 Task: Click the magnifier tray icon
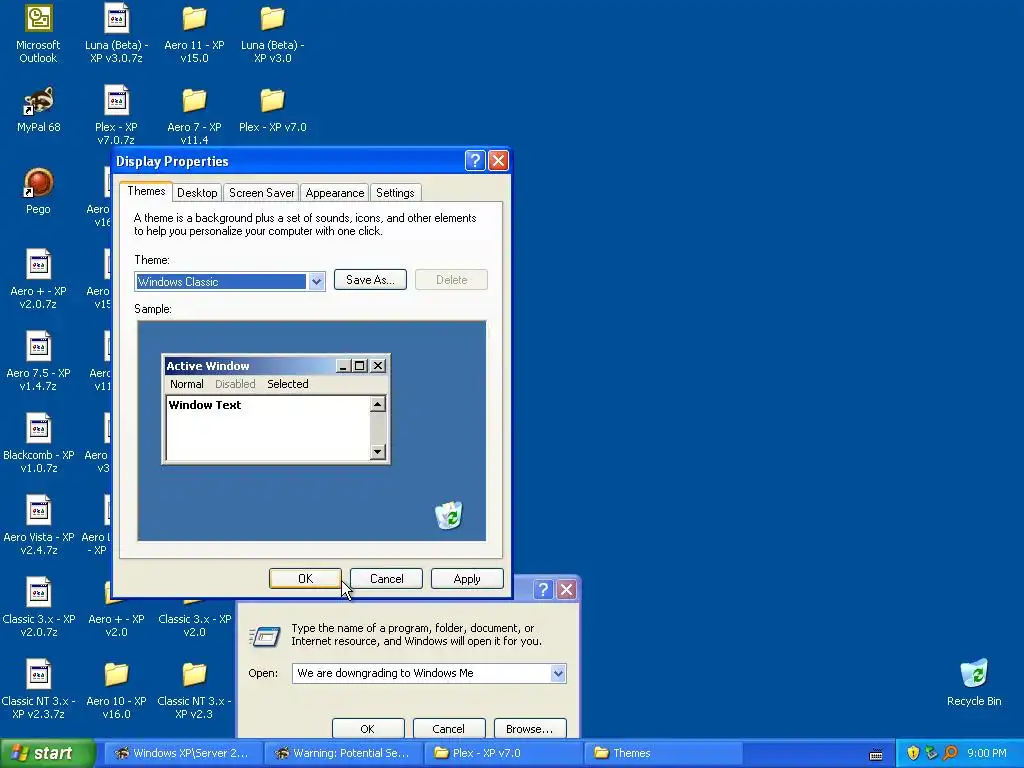tap(950, 753)
